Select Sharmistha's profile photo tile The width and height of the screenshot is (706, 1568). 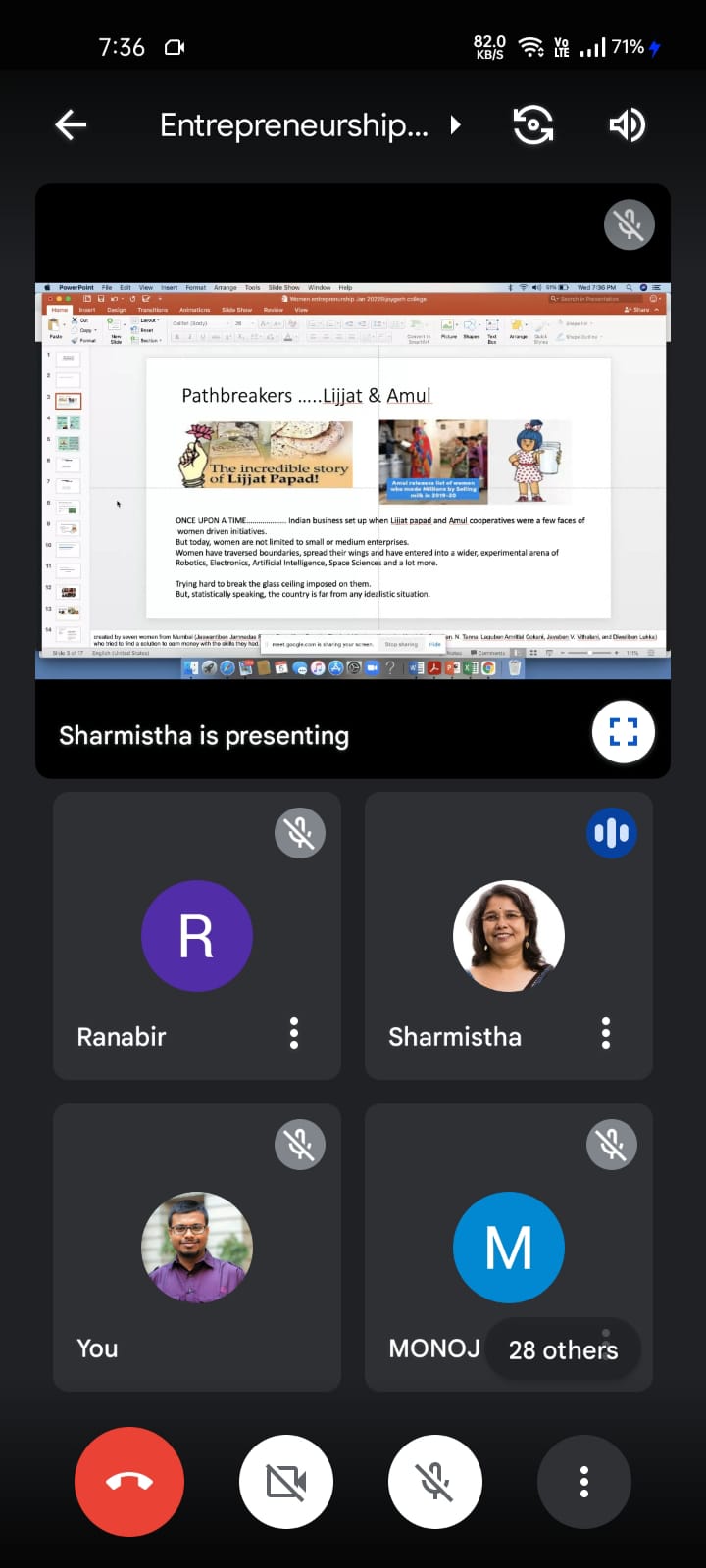pos(508,936)
